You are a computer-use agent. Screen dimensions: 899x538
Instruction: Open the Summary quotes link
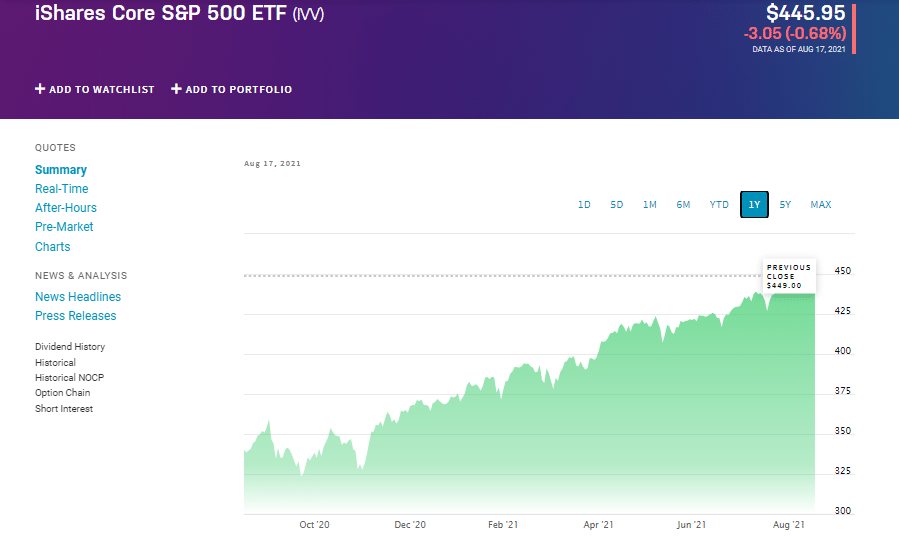point(61,170)
